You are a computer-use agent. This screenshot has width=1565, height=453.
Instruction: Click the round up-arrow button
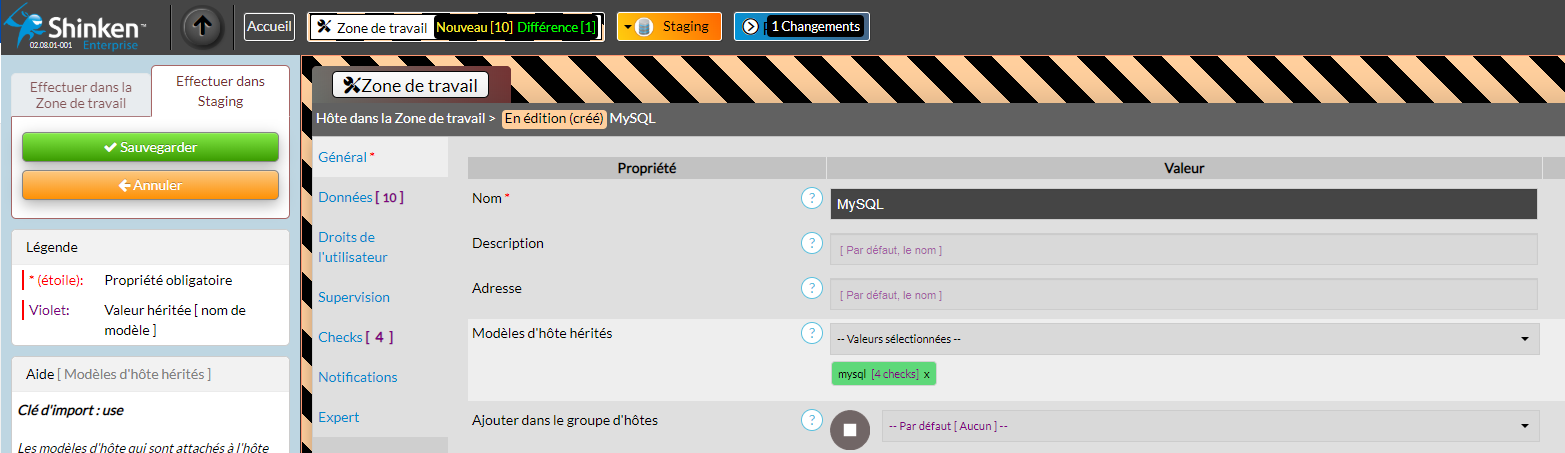pos(203,27)
